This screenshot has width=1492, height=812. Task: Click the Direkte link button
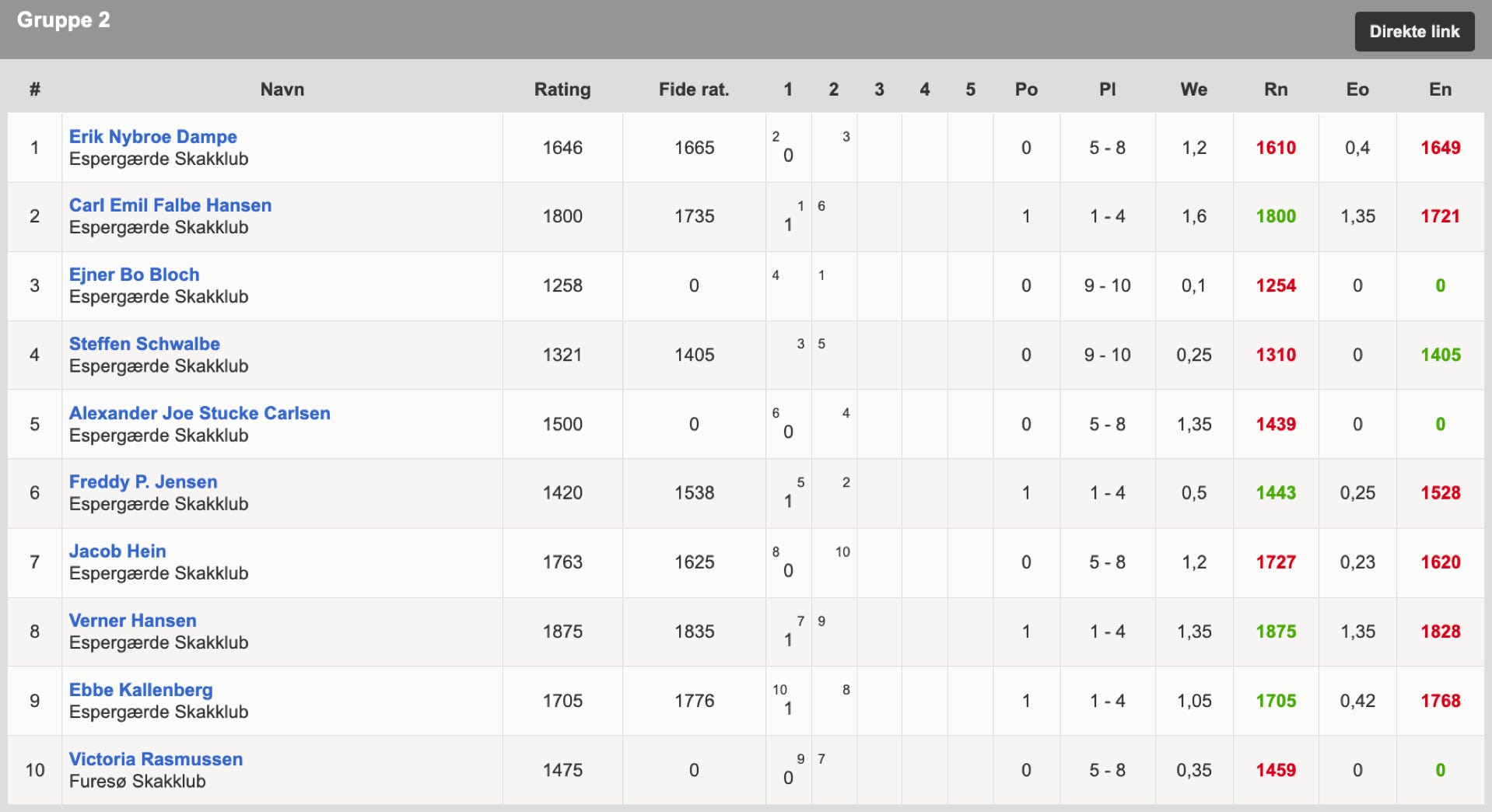(1414, 32)
